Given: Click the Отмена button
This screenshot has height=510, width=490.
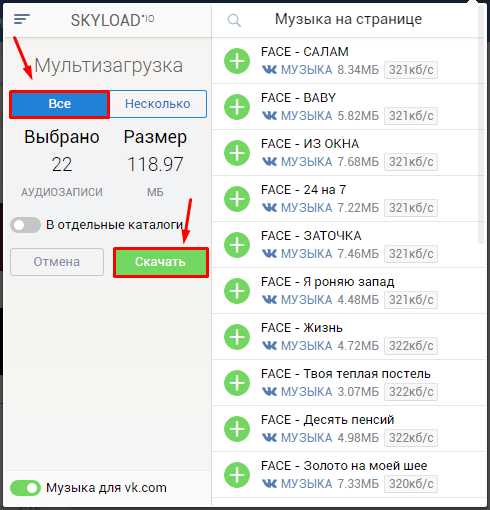Looking at the screenshot, I should [x=57, y=262].
